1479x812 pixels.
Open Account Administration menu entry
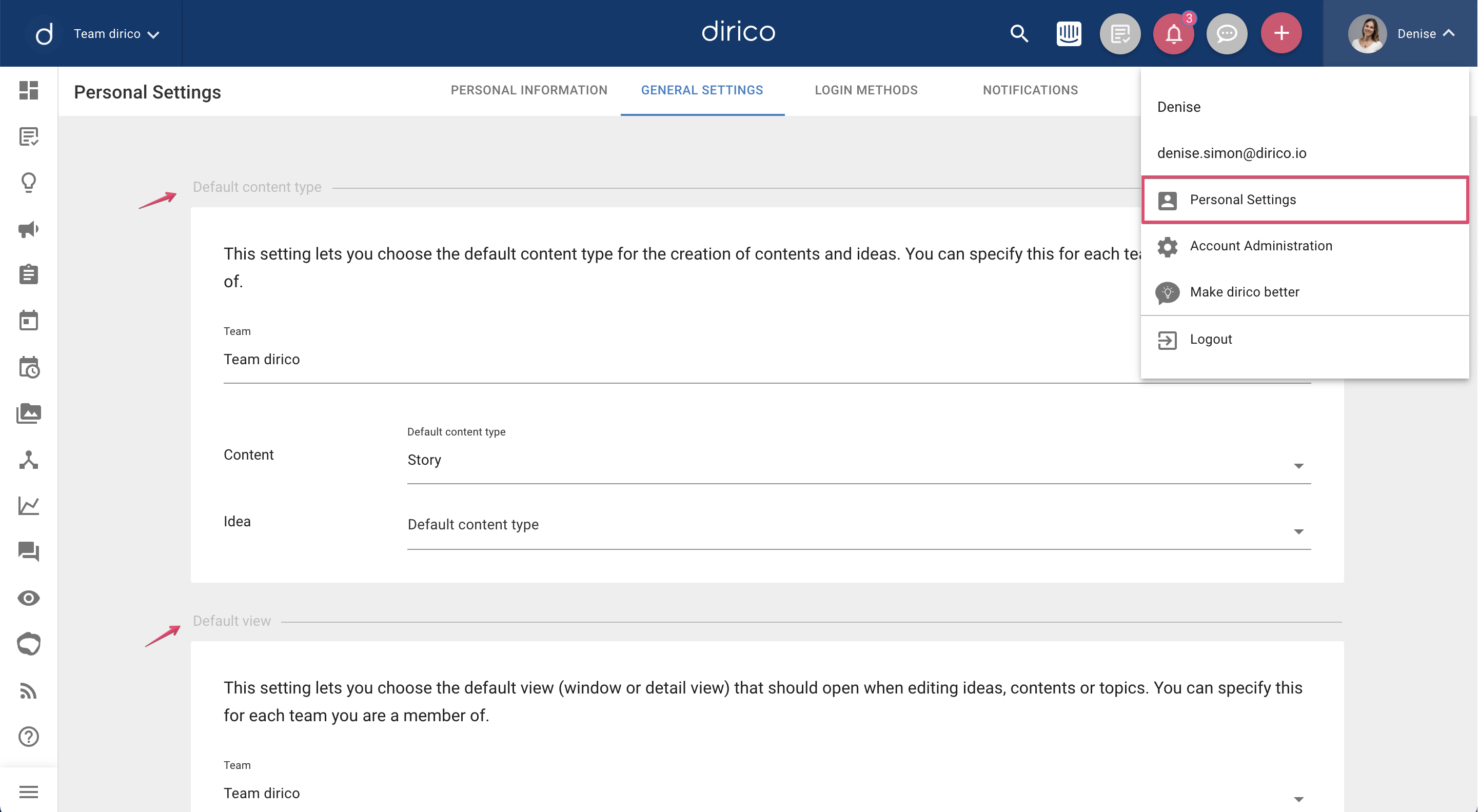[1305, 246]
